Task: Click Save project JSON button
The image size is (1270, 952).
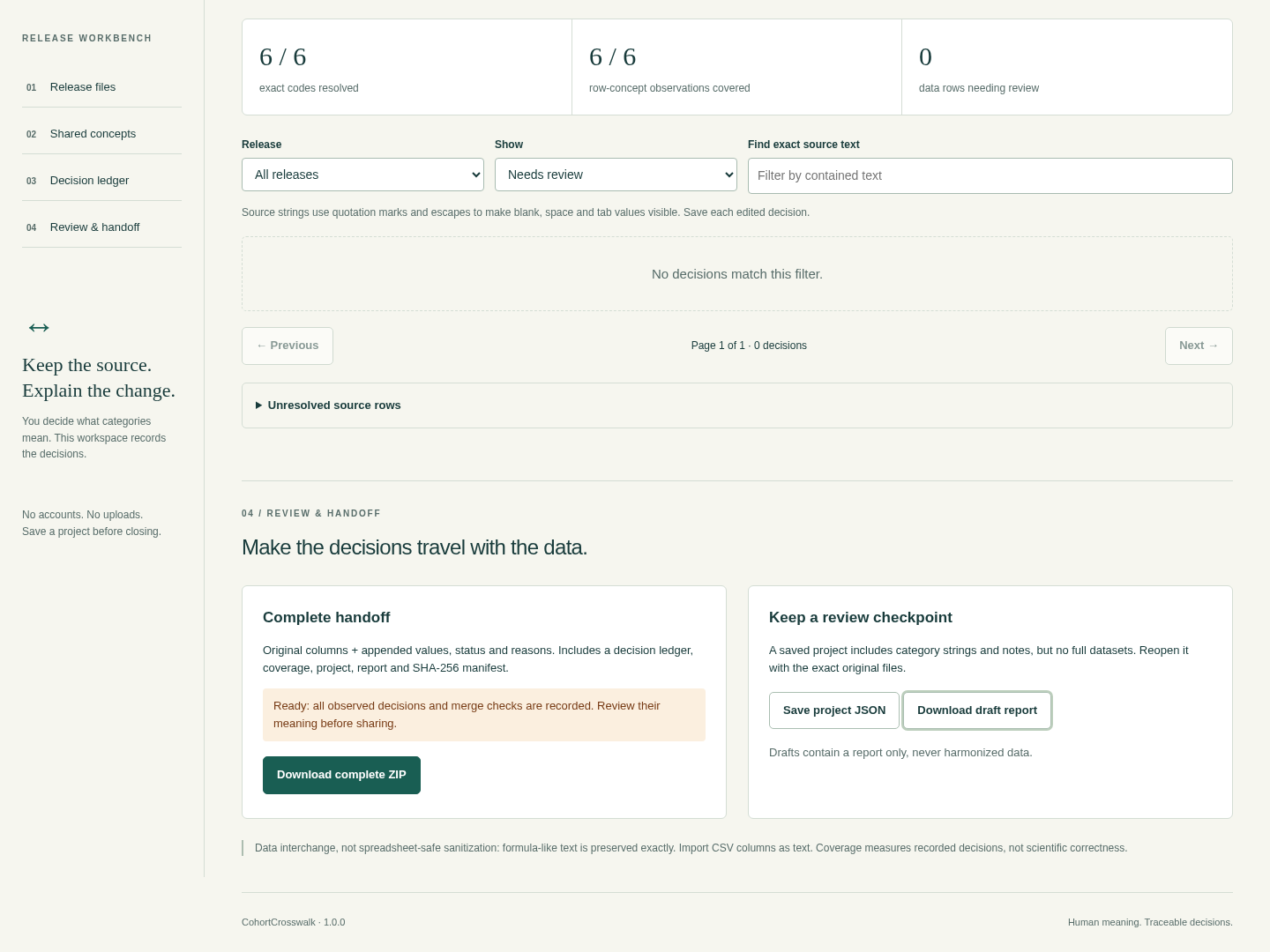Action: [834, 710]
